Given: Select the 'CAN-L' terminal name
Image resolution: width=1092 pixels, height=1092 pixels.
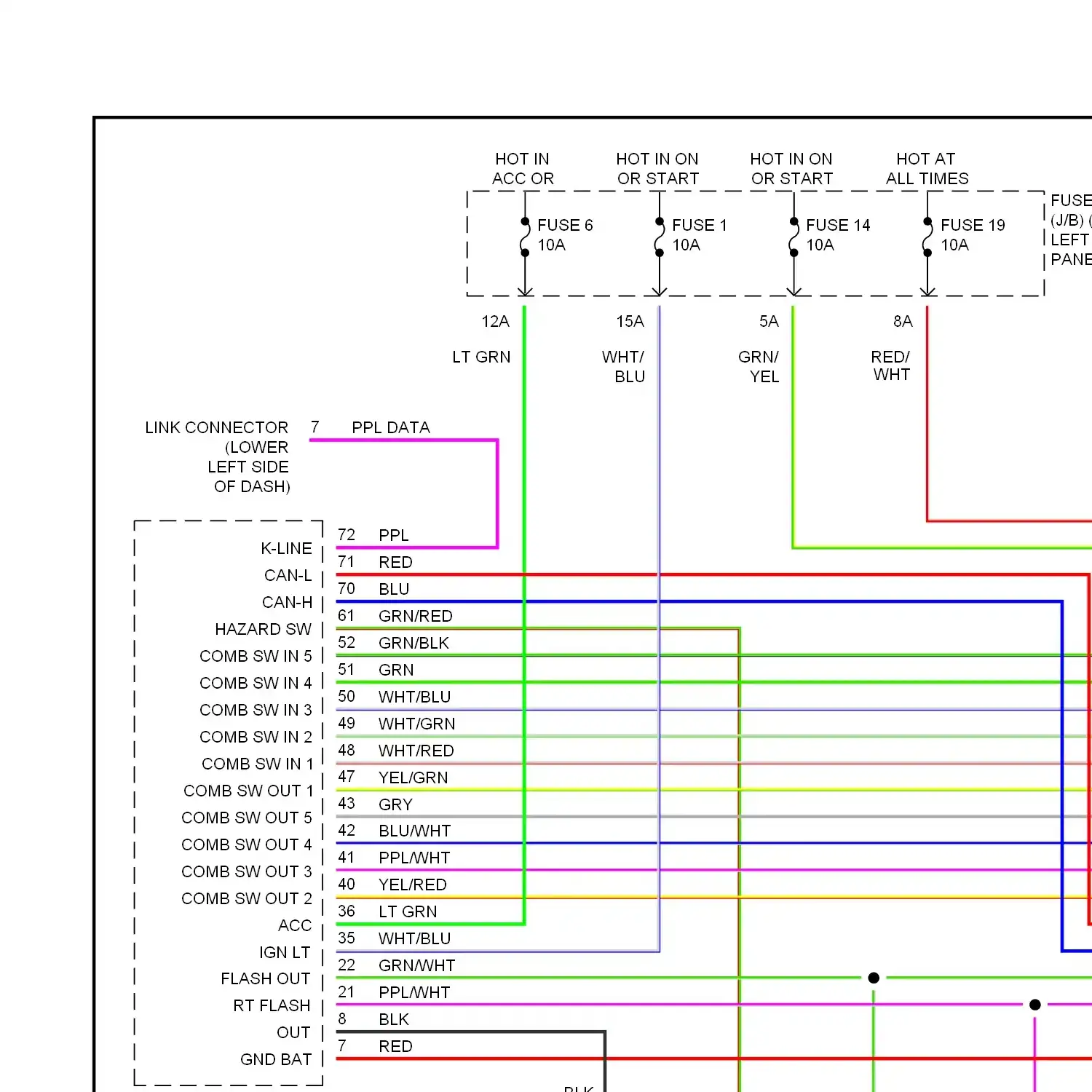Looking at the screenshot, I should (x=288, y=575).
